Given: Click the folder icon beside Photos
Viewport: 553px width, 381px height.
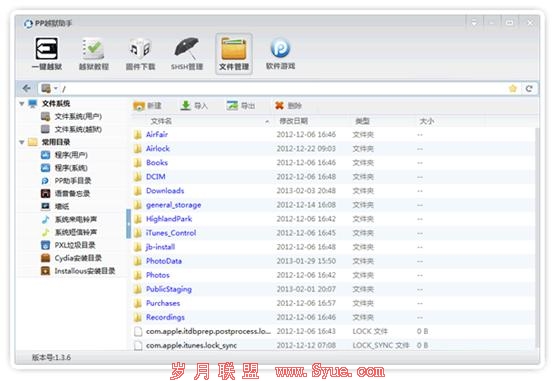Looking at the screenshot, I should pyautogui.click(x=138, y=275).
